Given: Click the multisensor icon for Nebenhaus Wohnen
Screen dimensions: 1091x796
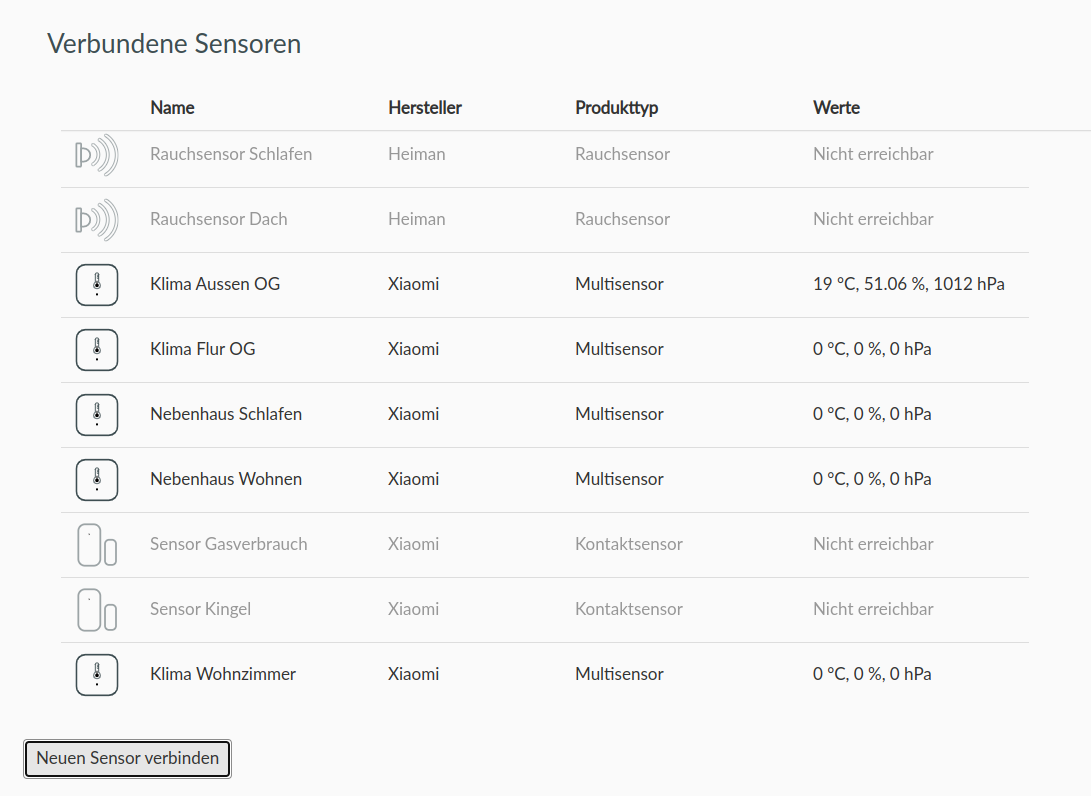Looking at the screenshot, I should (97, 480).
